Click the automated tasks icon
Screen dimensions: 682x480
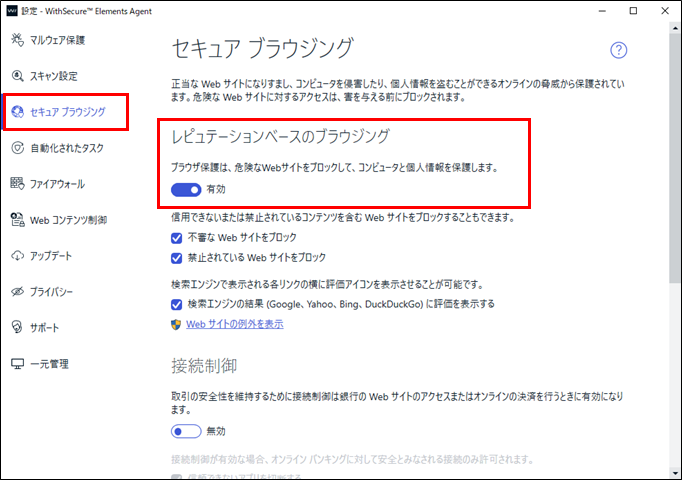coord(17,148)
